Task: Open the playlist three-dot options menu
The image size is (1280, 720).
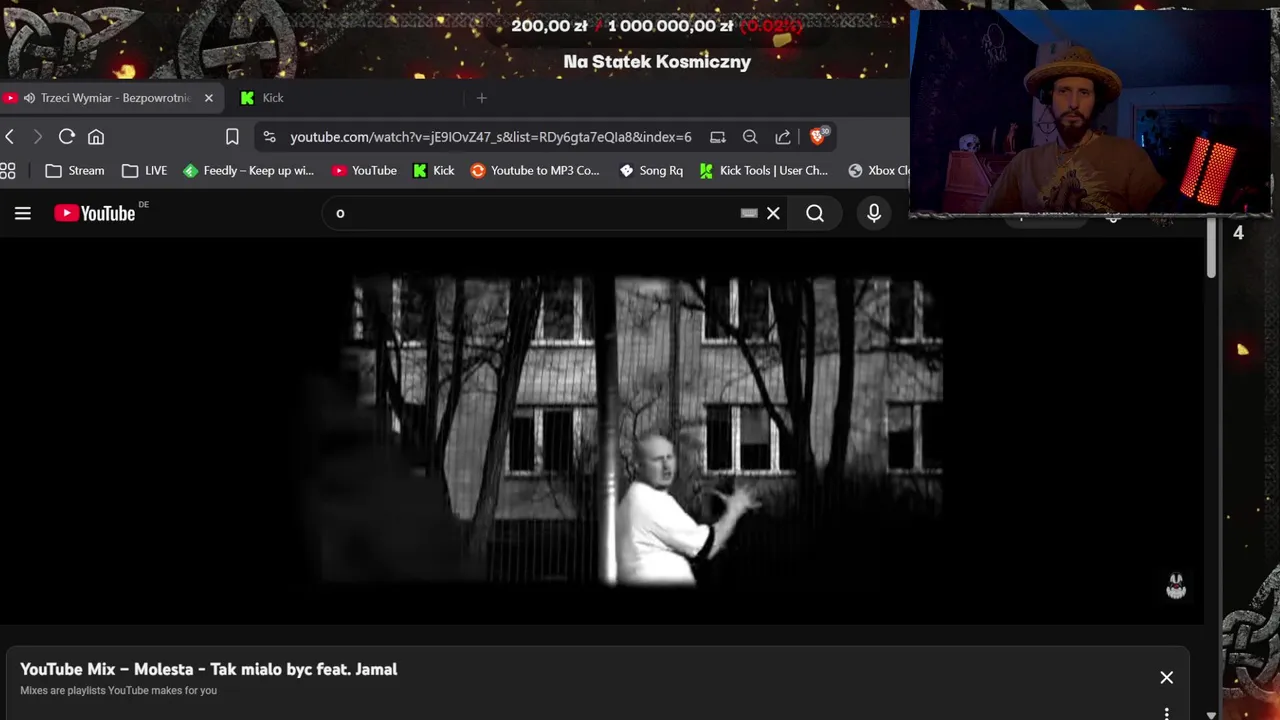Action: (x=1166, y=713)
